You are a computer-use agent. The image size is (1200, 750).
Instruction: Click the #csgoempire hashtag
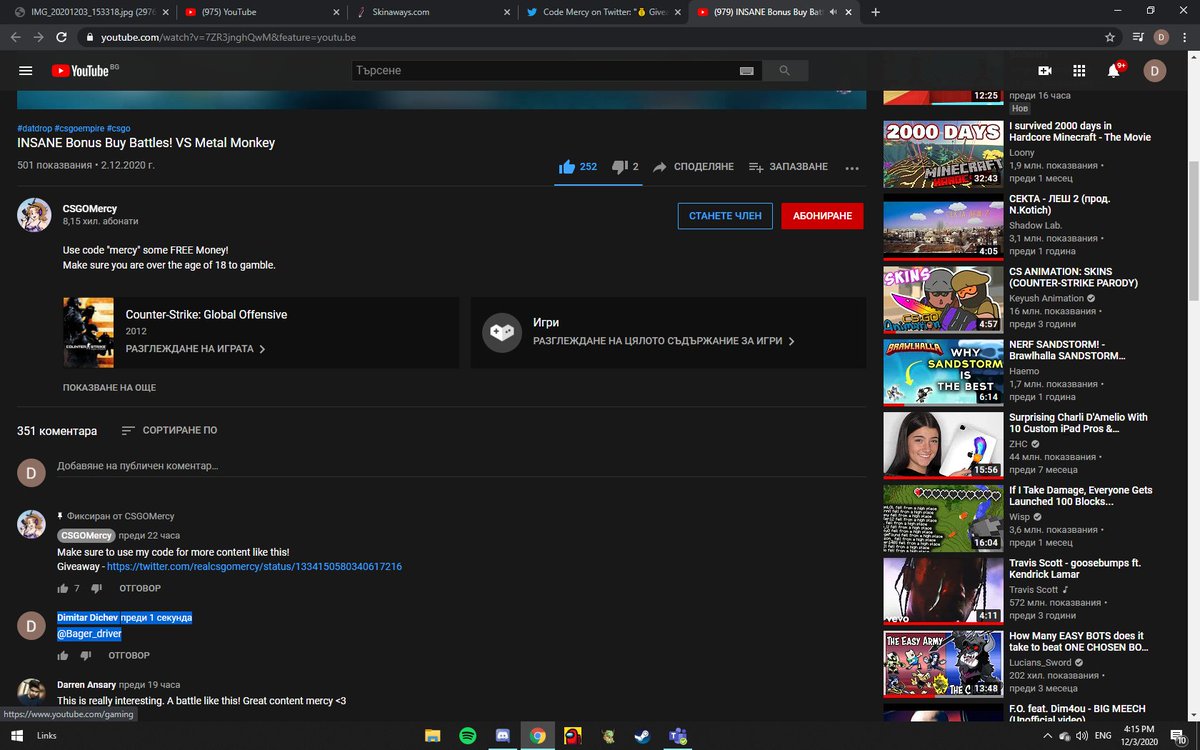pyautogui.click(x=79, y=128)
